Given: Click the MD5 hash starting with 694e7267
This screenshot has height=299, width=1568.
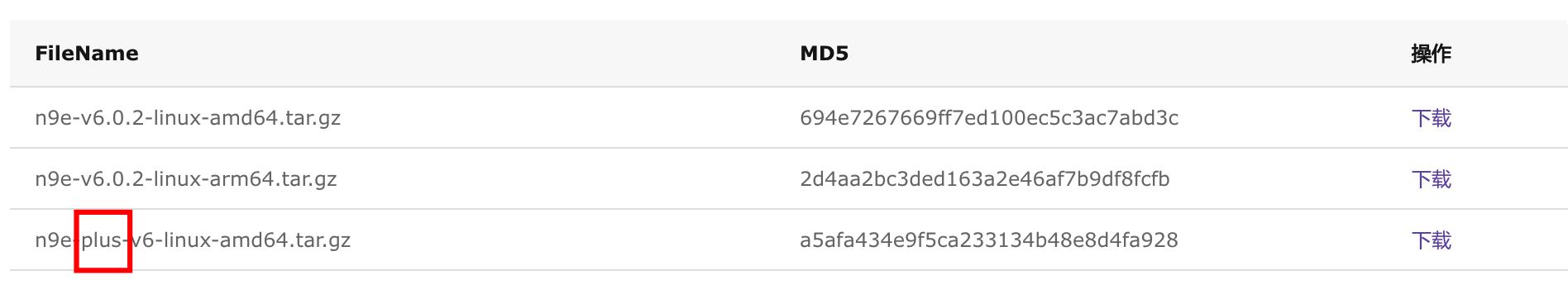Looking at the screenshot, I should coord(989,118).
